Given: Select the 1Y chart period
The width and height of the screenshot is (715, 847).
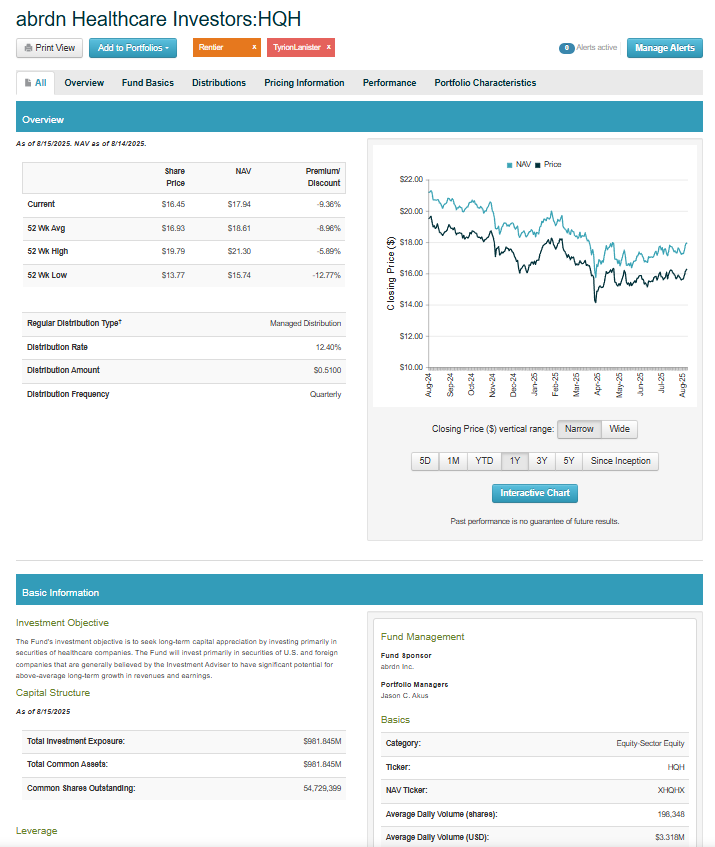Looking at the screenshot, I should click(515, 461).
